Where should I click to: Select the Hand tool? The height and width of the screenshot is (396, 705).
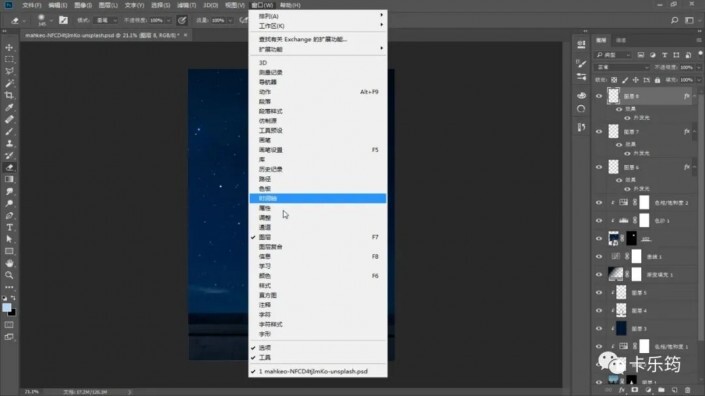tap(9, 263)
